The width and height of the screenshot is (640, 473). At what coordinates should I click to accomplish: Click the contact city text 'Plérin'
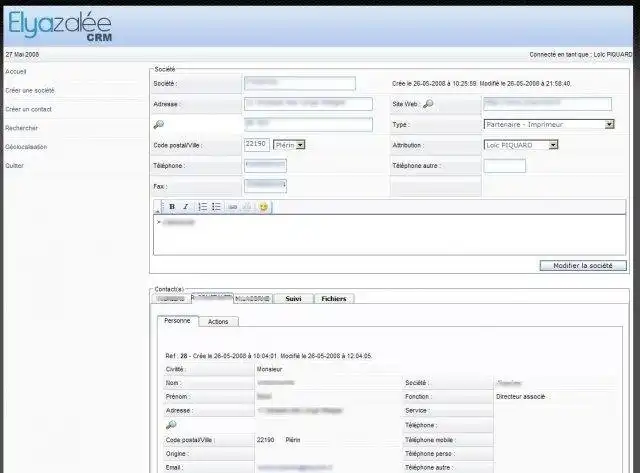(293, 440)
